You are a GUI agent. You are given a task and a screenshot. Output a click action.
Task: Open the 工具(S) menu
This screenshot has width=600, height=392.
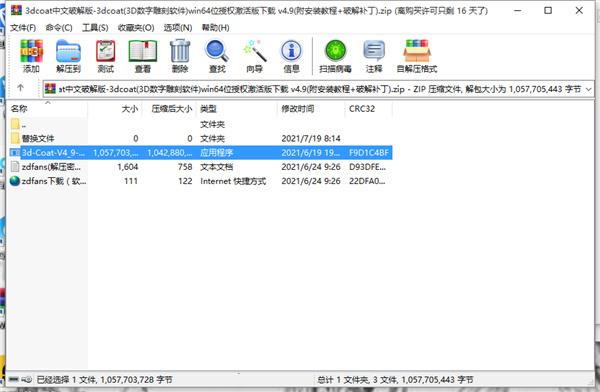click(95, 28)
